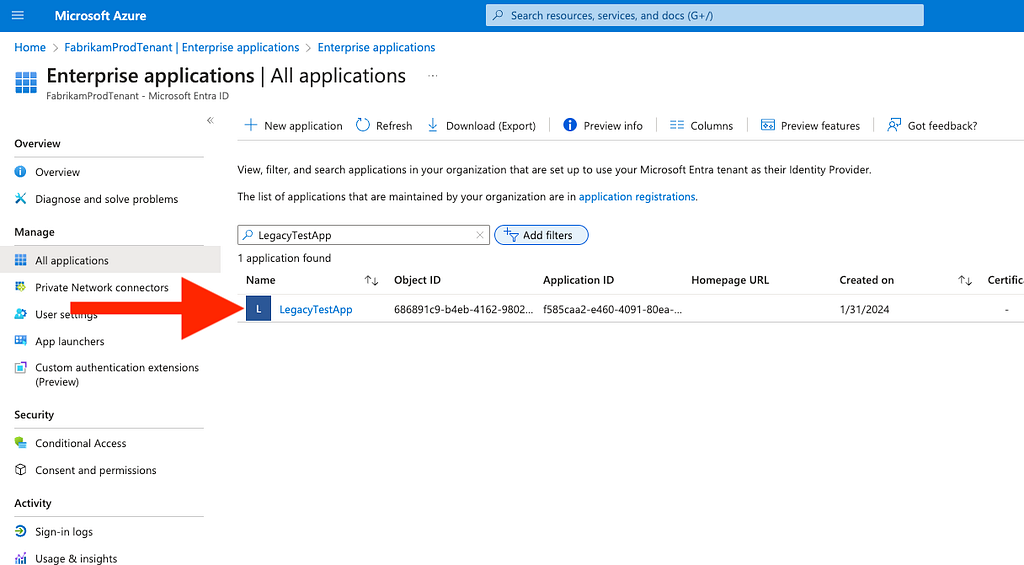Screen dimensions: 1024x565
Task: Open the Columns chooser
Action: click(x=701, y=125)
